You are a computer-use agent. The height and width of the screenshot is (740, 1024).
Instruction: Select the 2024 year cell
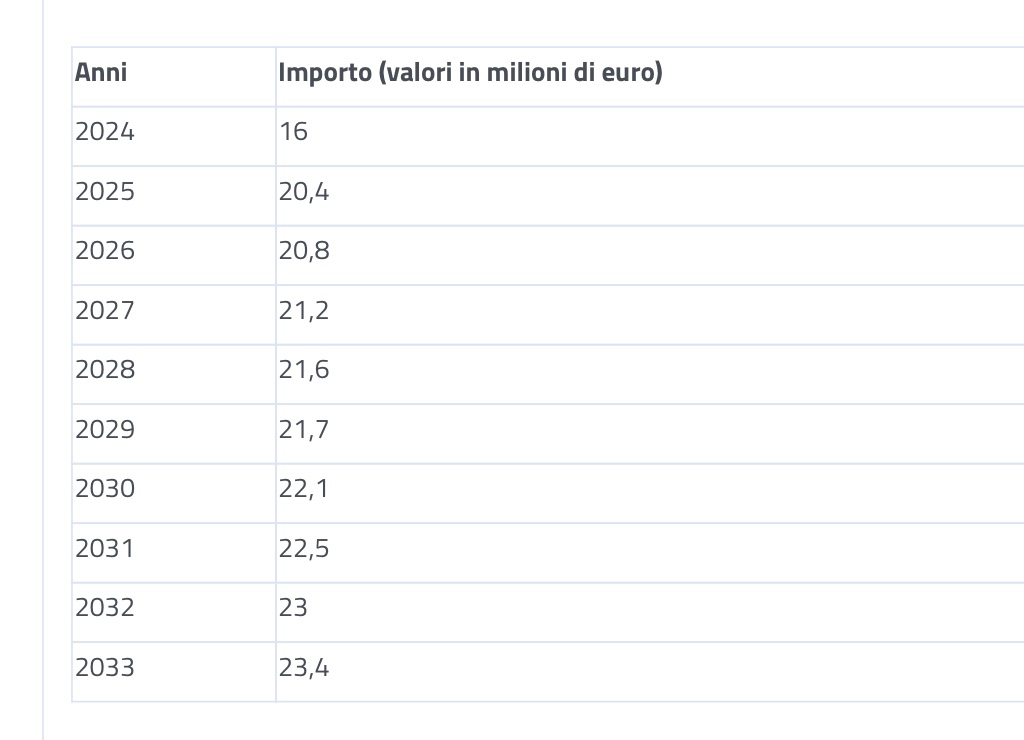click(174, 137)
